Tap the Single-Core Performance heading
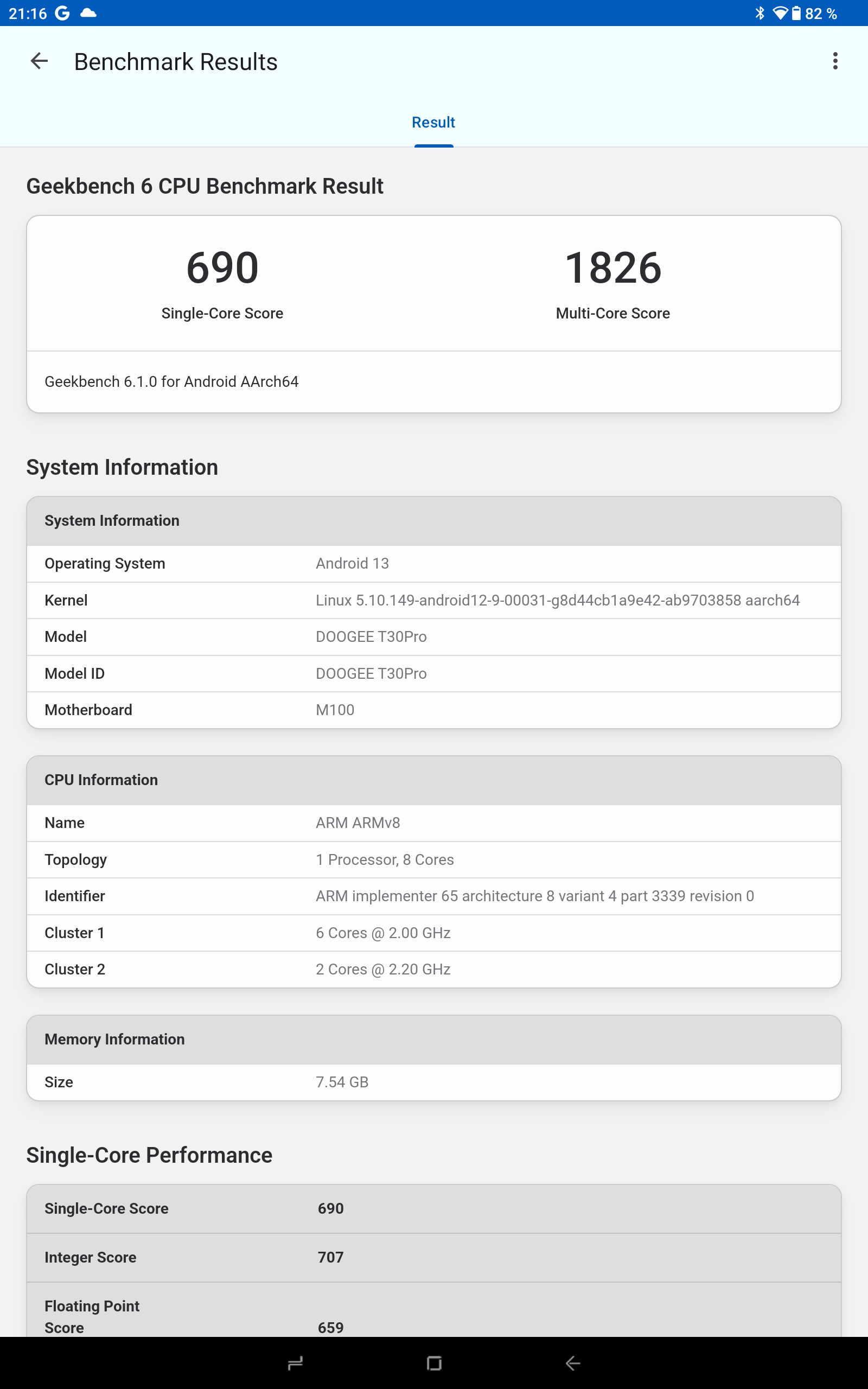 pyautogui.click(x=149, y=1155)
